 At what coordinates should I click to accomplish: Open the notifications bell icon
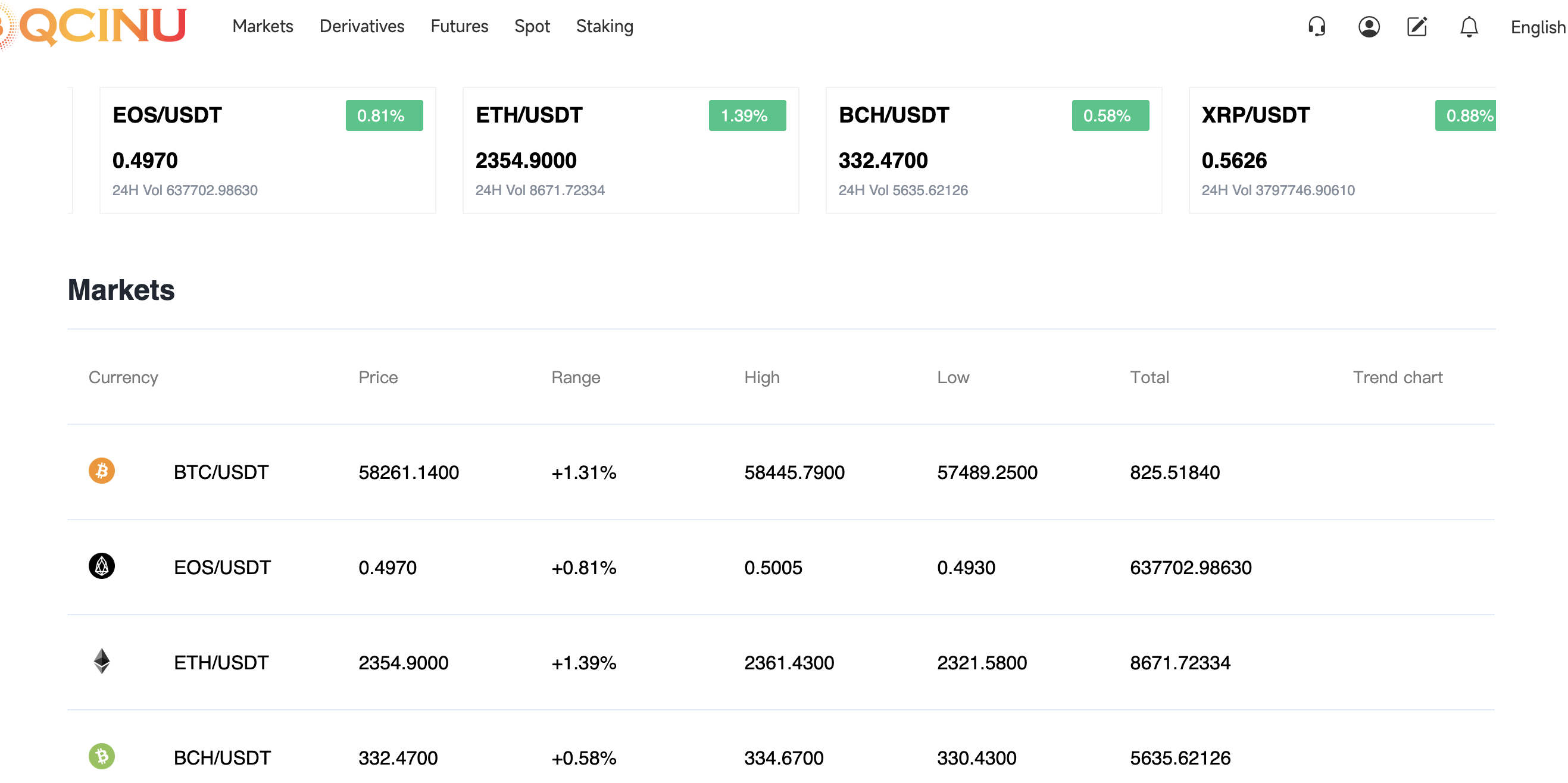(x=1469, y=27)
